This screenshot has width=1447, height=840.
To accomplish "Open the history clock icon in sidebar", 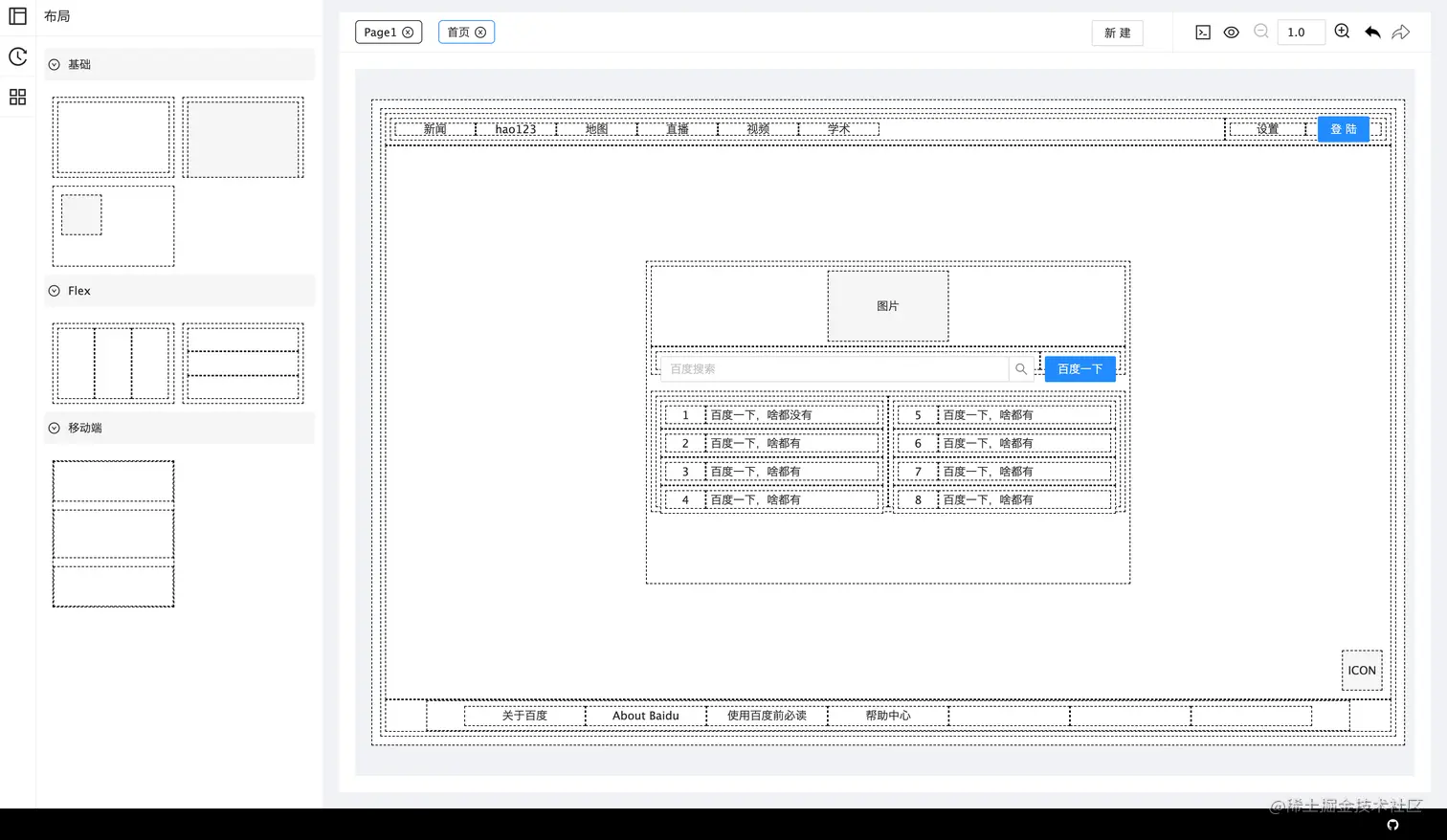I will pos(17,56).
